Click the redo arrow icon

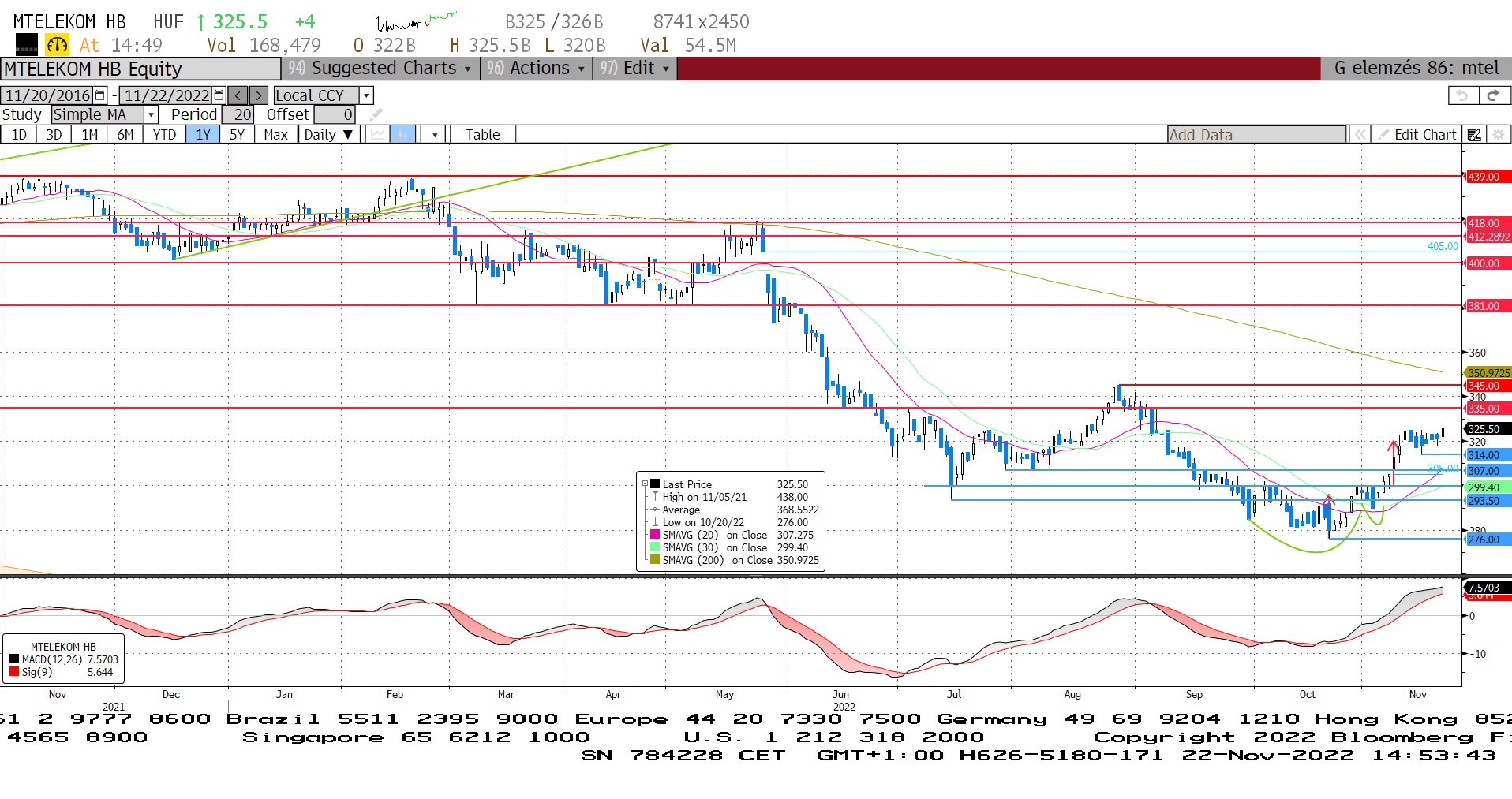(x=1493, y=95)
